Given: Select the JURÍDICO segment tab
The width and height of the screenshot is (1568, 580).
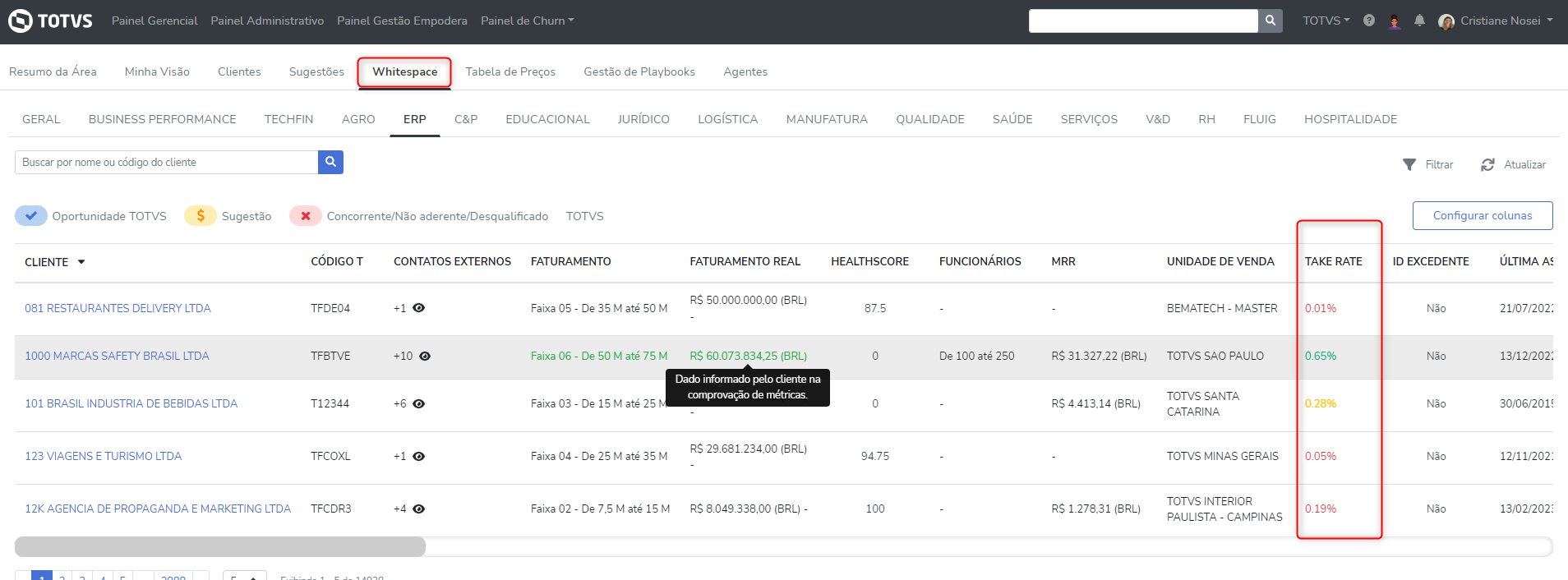Looking at the screenshot, I should tap(643, 119).
